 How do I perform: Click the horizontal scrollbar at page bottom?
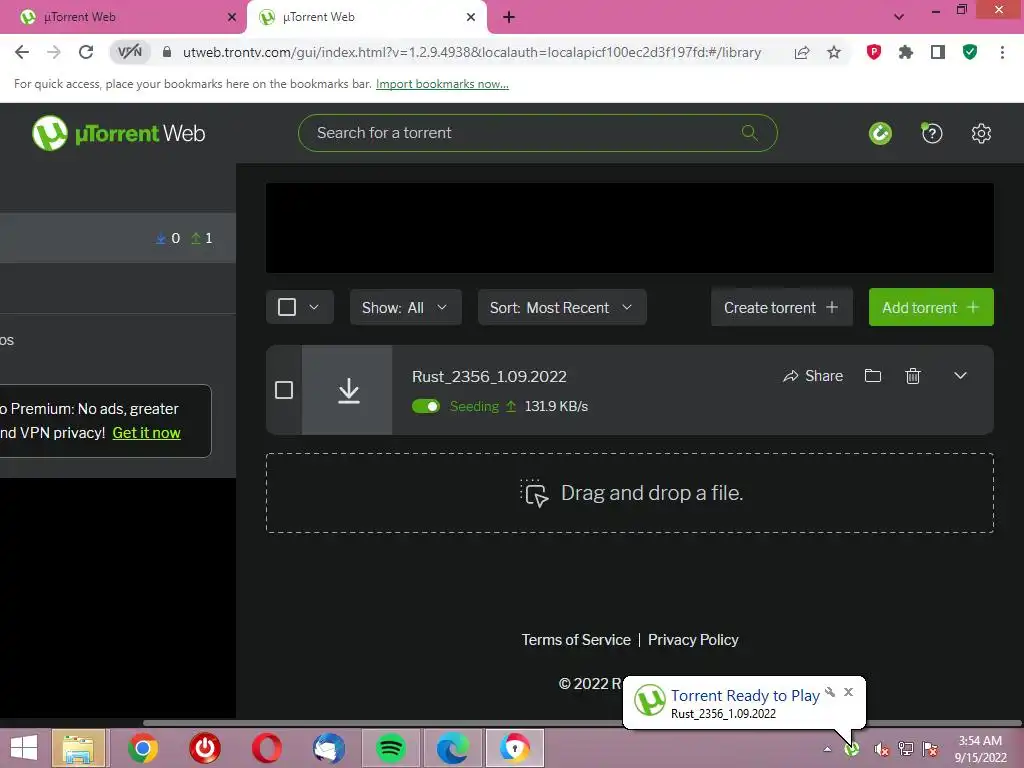581,723
